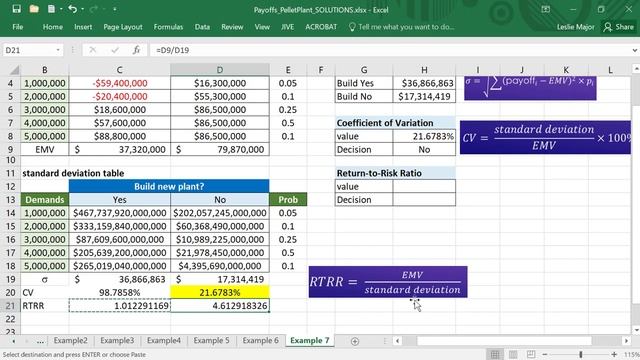Switch to Normal view icon in status bar
640x360 pixels.
pyautogui.click(x=495, y=355)
